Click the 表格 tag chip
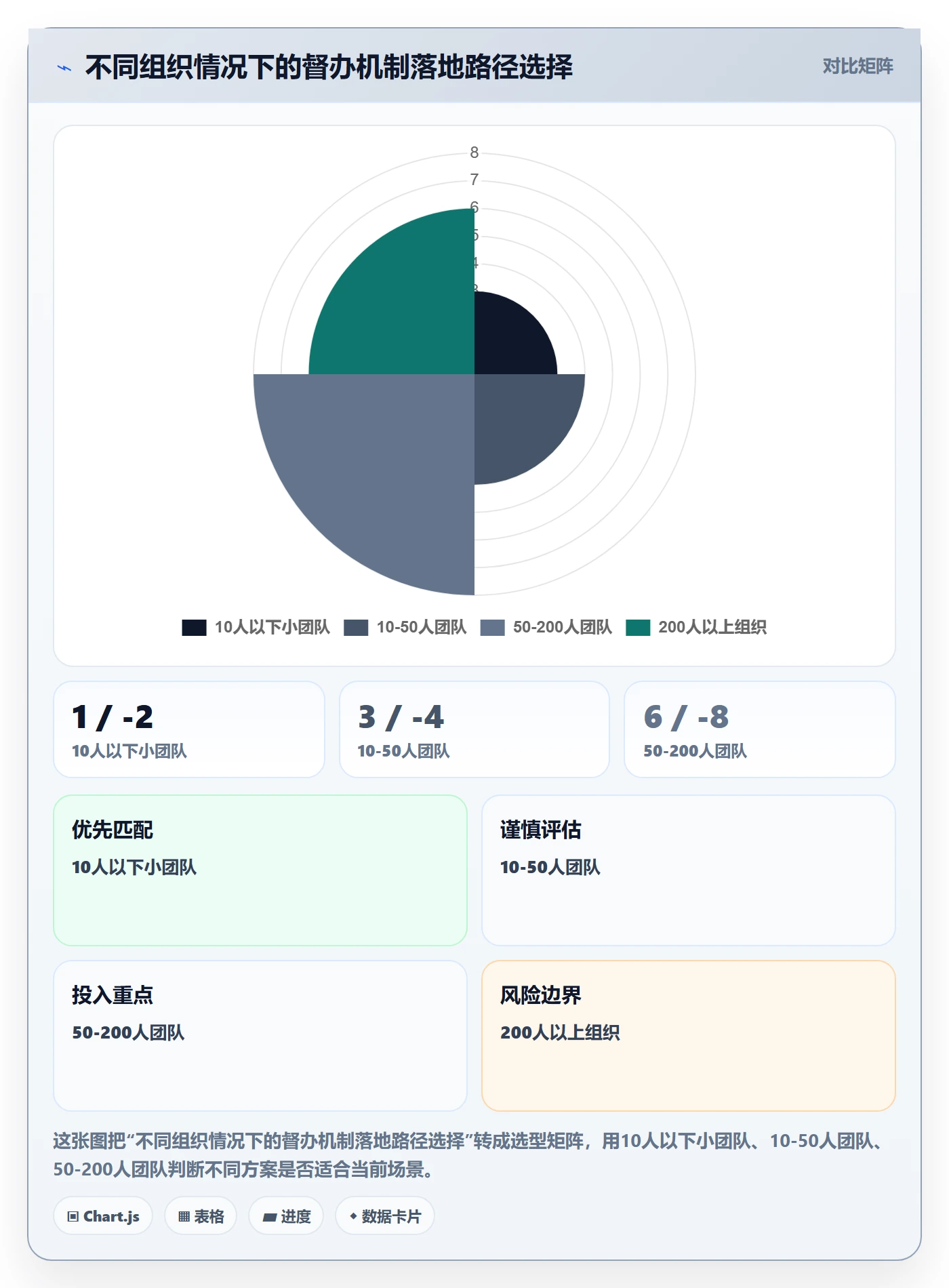The width and height of the screenshot is (949, 1288). (x=201, y=1216)
